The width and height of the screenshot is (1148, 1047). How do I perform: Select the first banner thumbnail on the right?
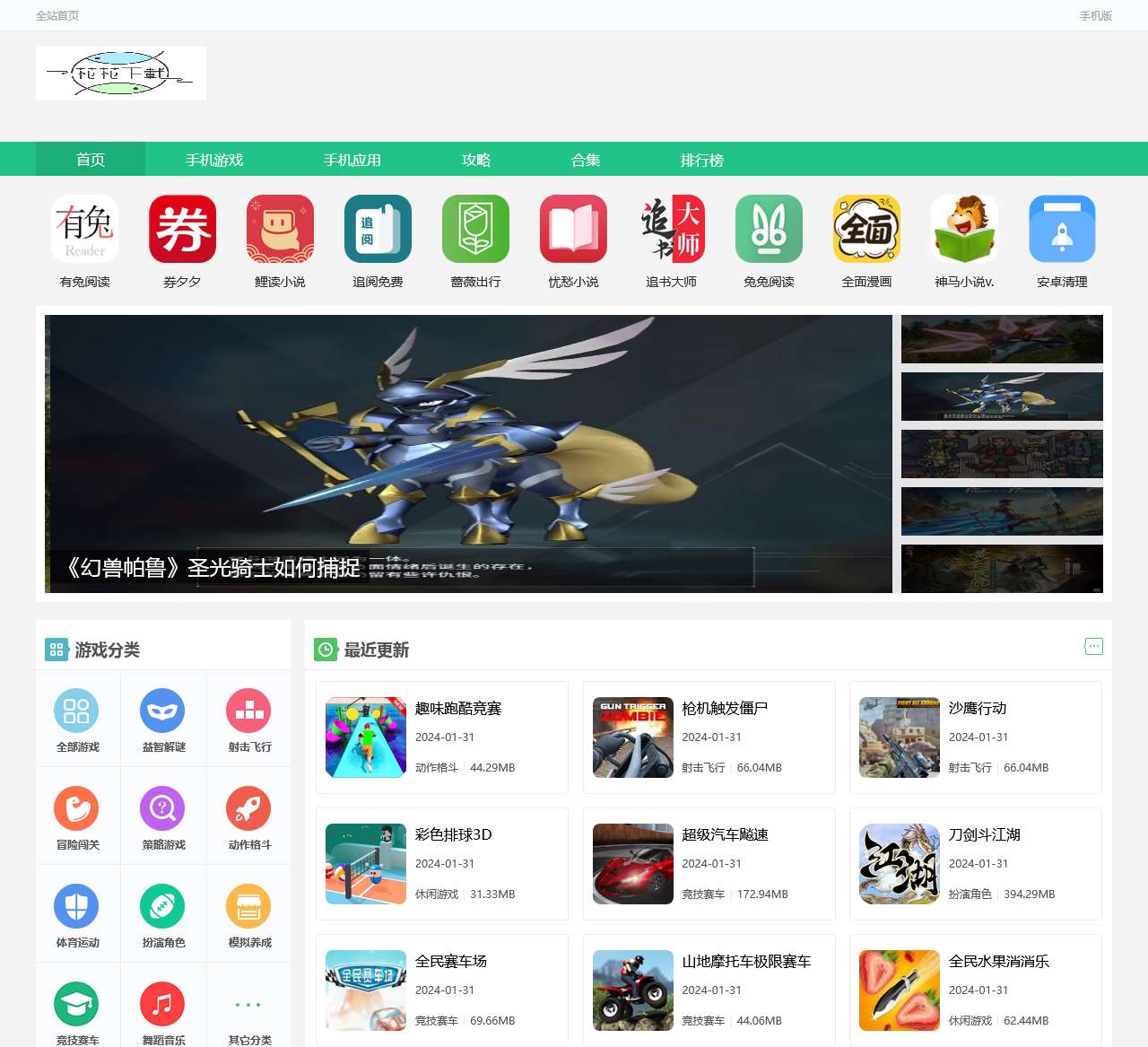point(1002,339)
